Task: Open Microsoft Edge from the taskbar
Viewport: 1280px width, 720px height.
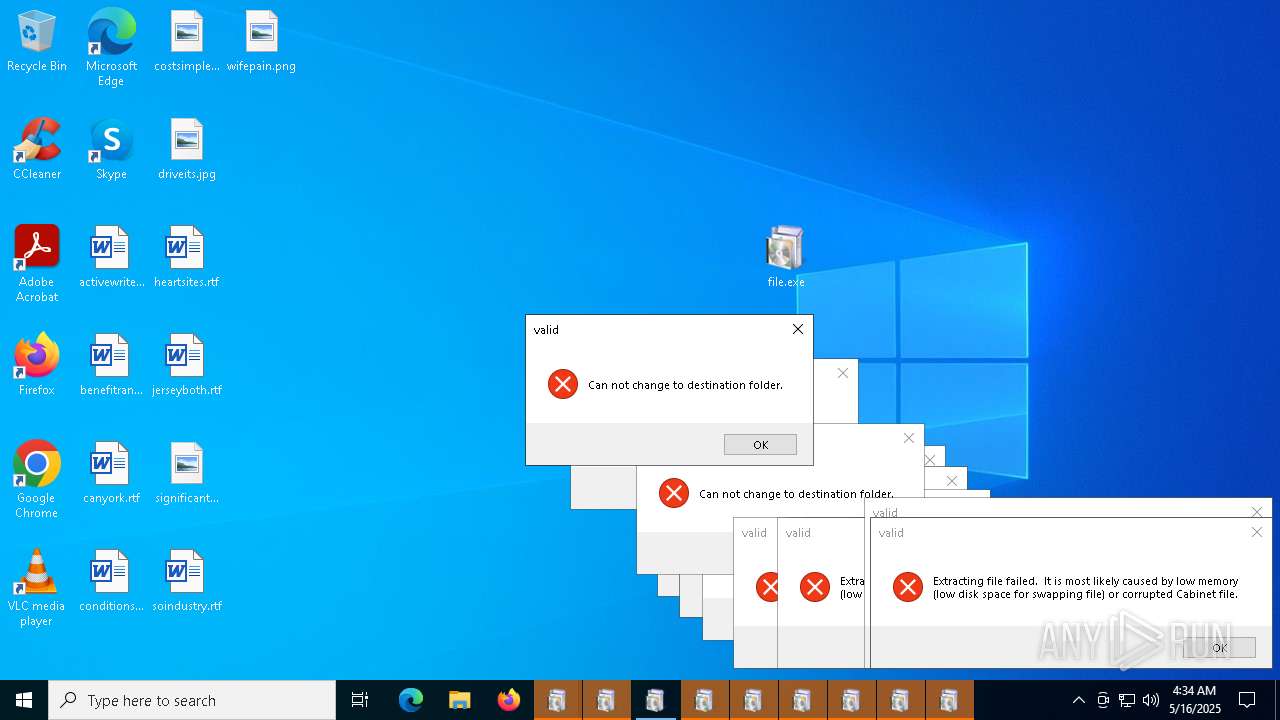Action: click(411, 700)
